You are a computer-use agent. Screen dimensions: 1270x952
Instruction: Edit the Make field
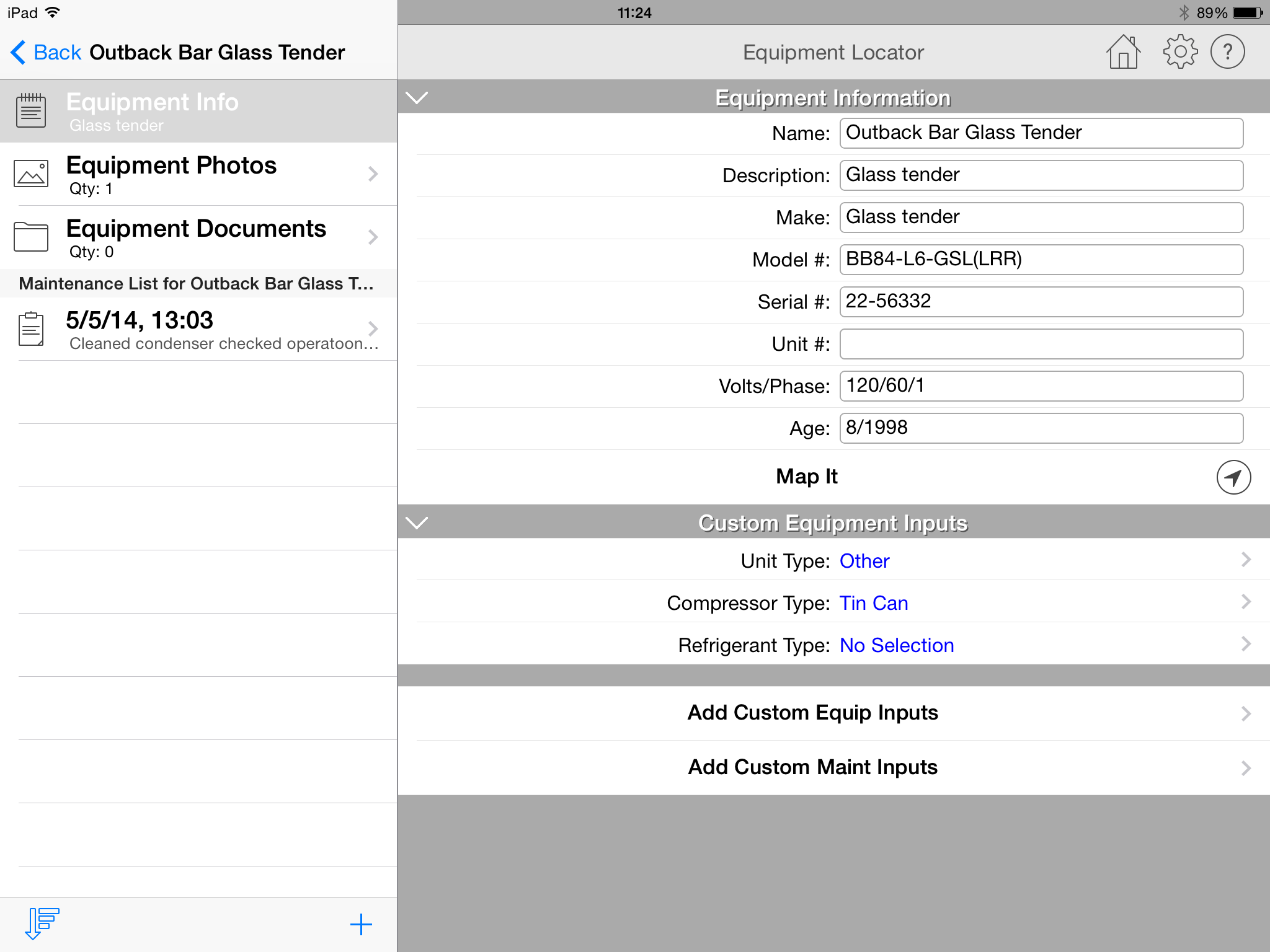1041,218
